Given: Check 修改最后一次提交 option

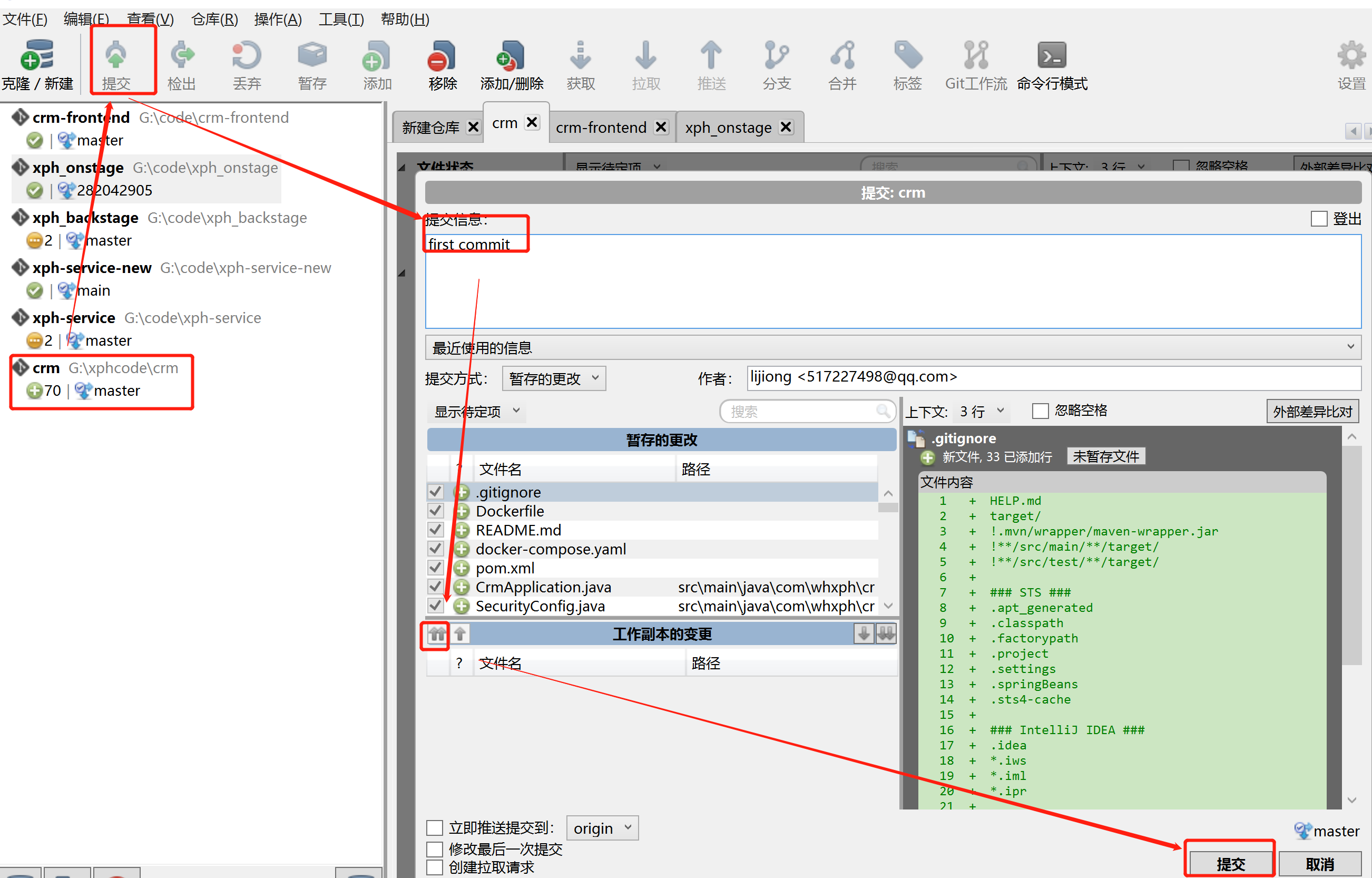Looking at the screenshot, I should 435,849.
